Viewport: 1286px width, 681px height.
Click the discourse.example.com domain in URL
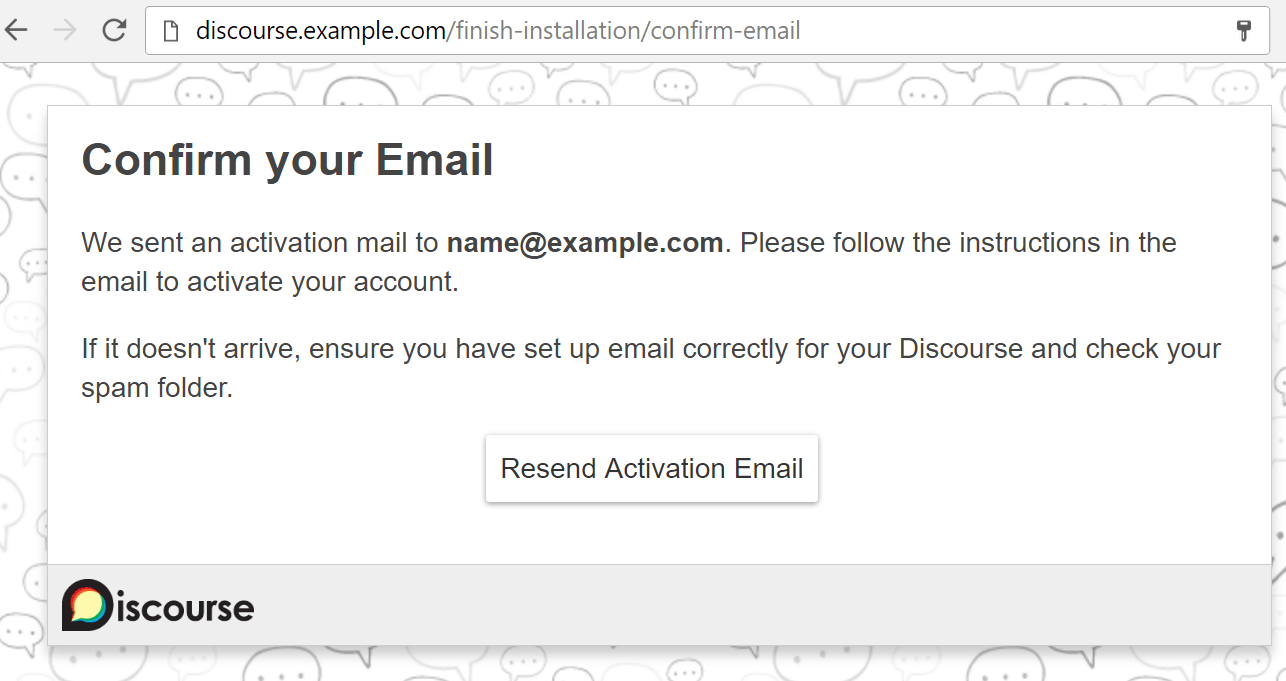(x=320, y=31)
